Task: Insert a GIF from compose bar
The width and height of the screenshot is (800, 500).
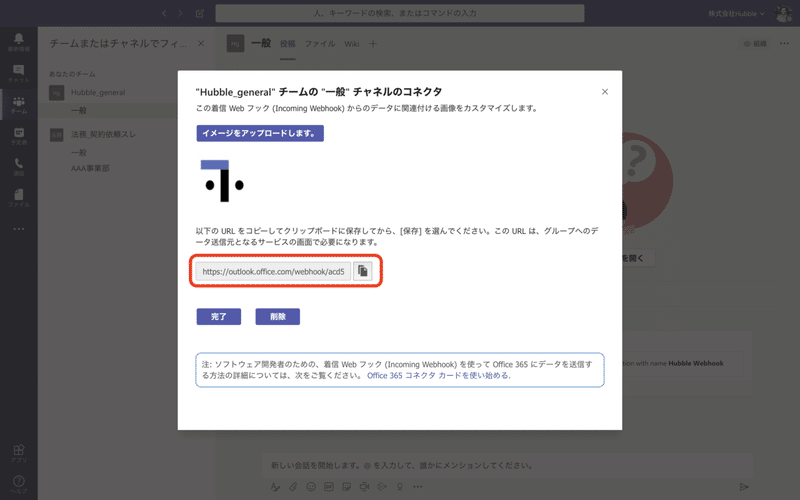Action: point(329,487)
